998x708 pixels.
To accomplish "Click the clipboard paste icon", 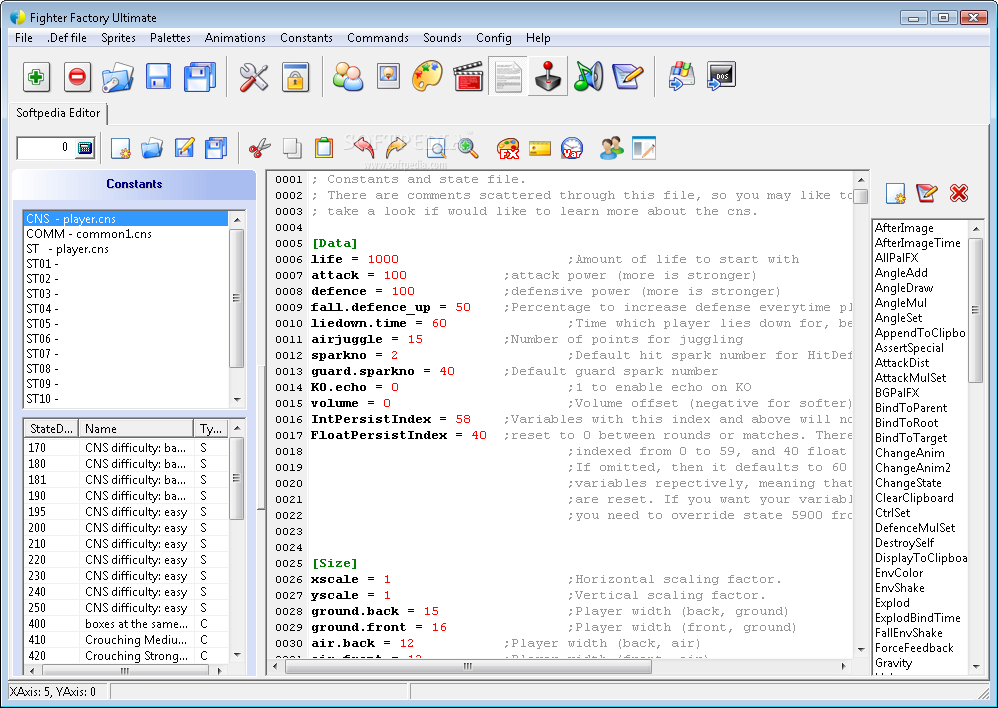I will tap(324, 148).
